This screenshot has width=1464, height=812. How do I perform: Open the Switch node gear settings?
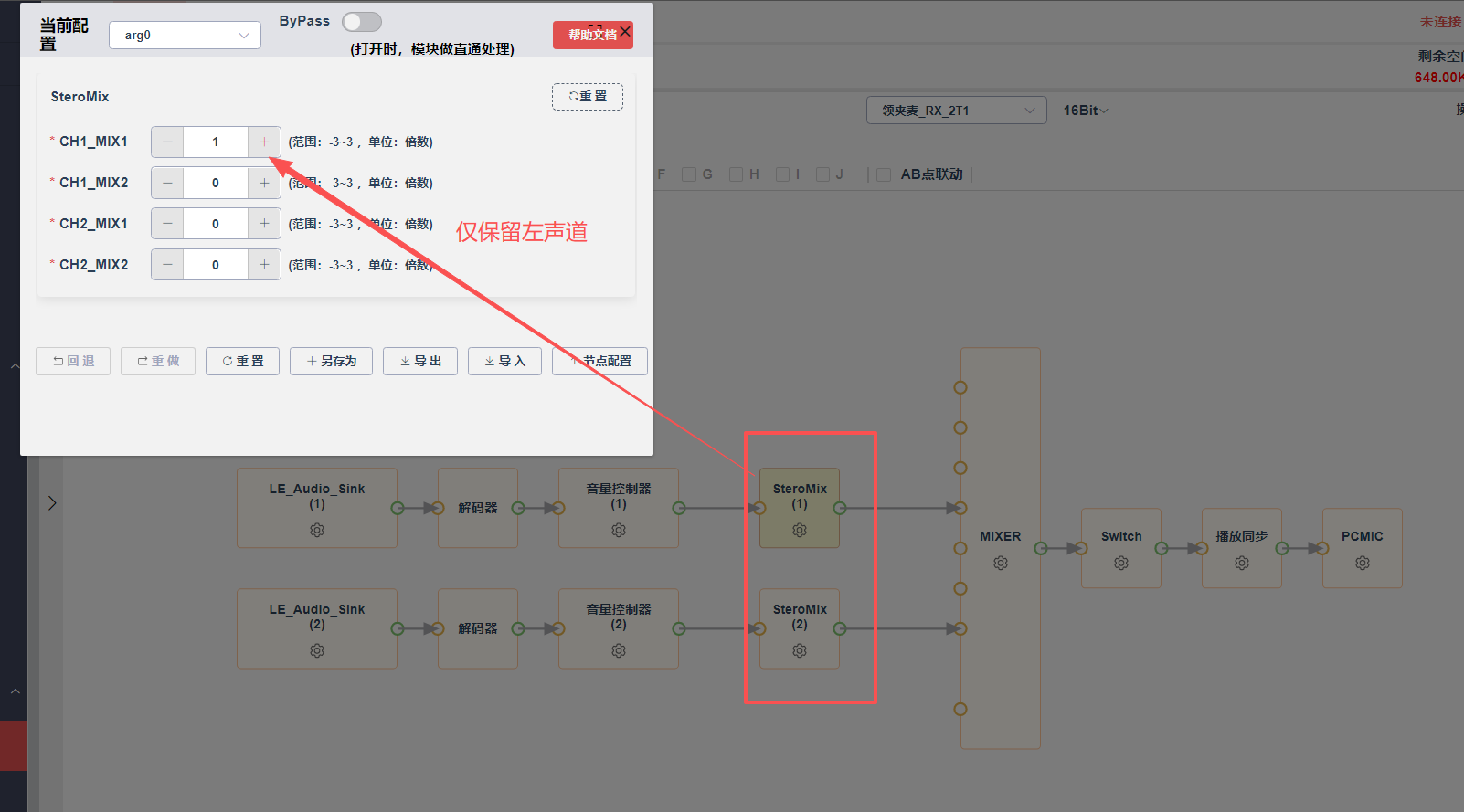pos(1121,564)
